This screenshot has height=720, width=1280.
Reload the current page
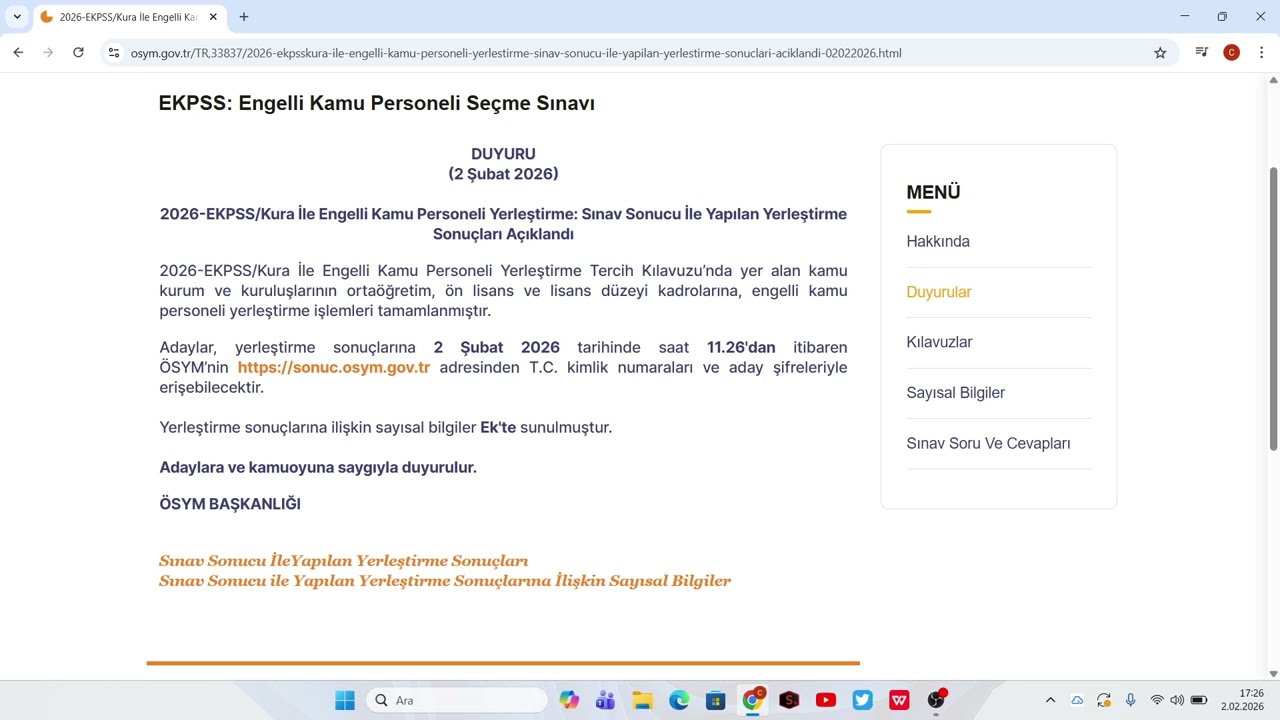point(78,53)
